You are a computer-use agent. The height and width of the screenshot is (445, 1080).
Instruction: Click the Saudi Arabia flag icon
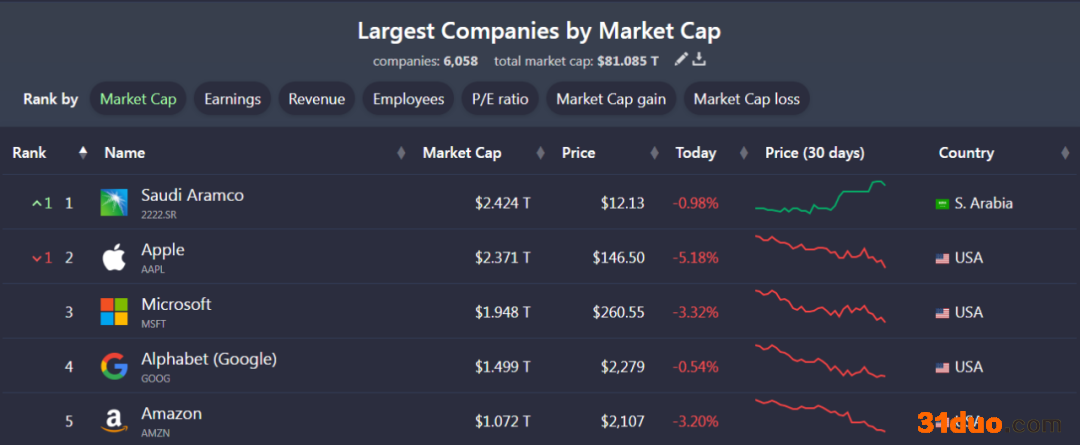point(941,204)
